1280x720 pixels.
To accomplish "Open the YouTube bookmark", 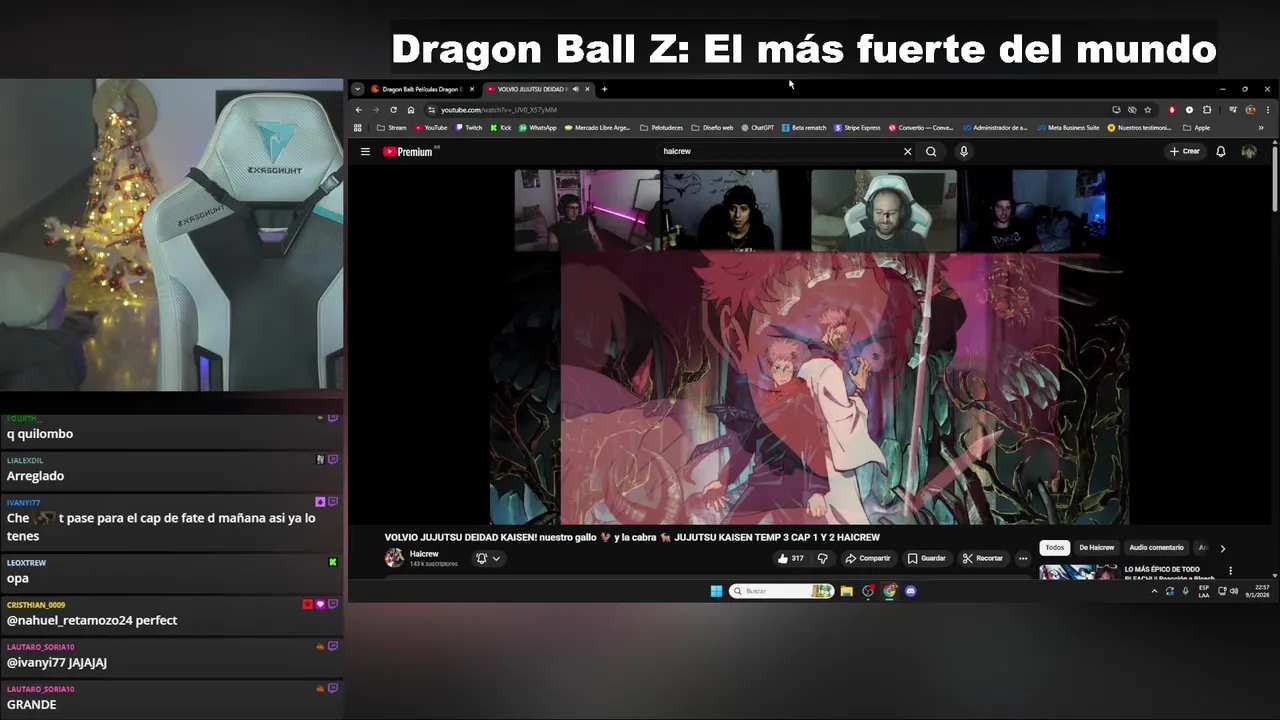I will pyautogui.click(x=431, y=128).
